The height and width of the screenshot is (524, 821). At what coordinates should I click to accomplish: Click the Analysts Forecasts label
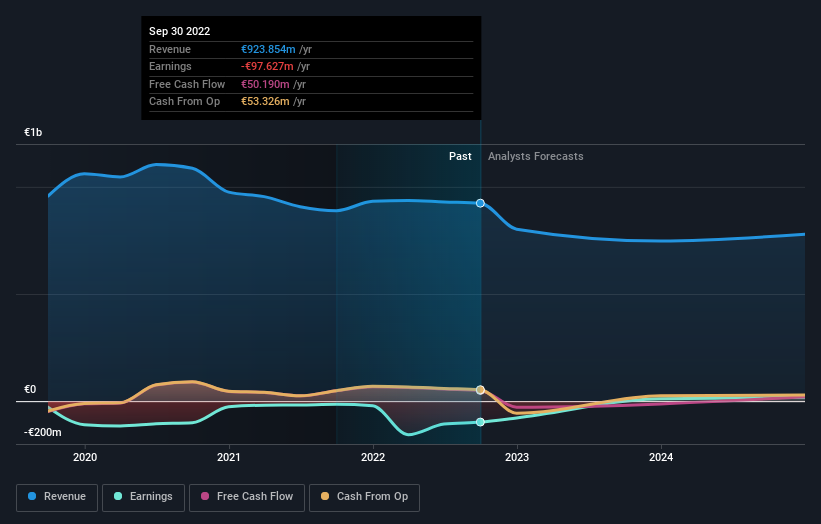coord(536,156)
